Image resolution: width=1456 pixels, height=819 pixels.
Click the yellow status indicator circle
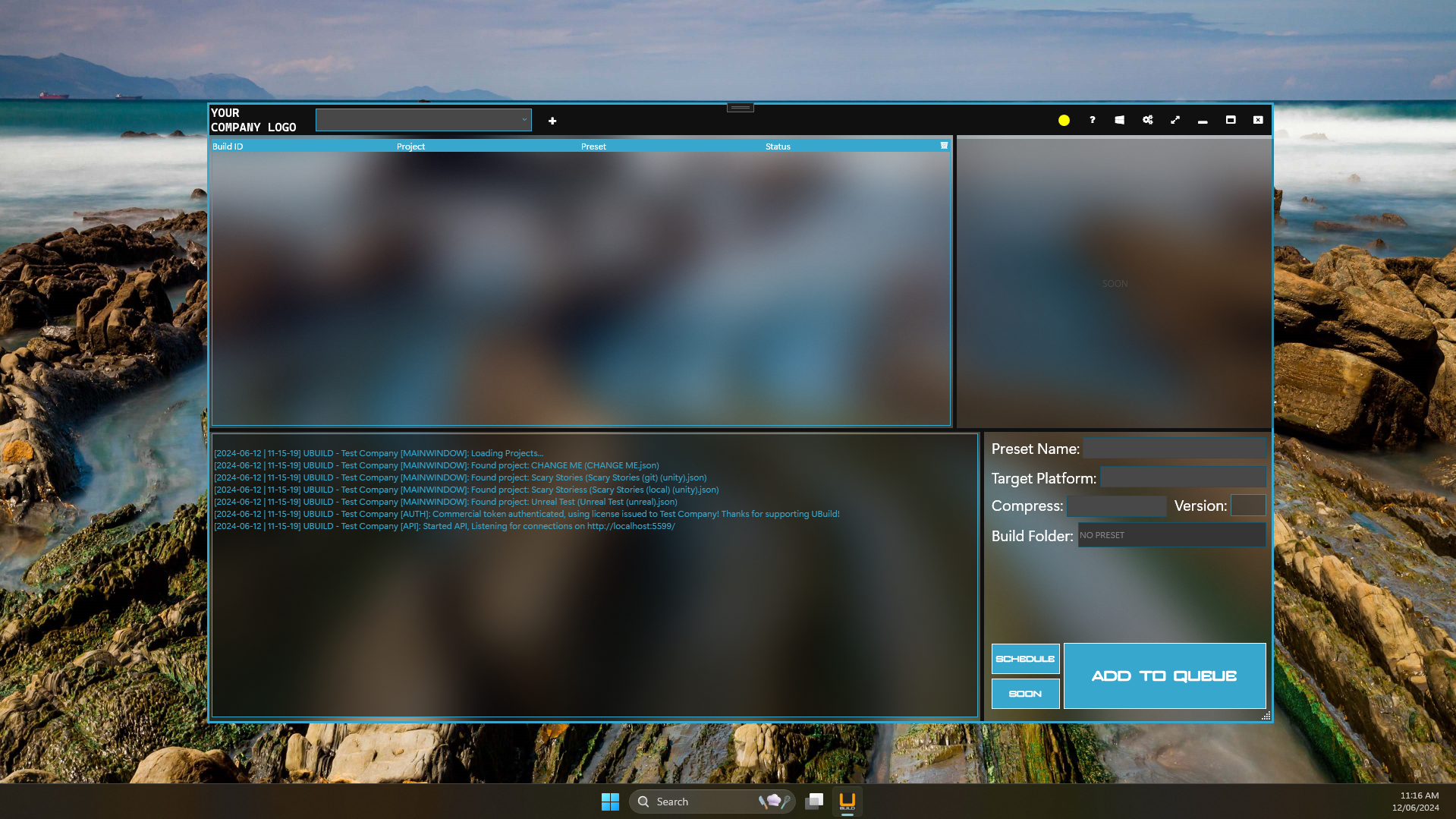1064,120
